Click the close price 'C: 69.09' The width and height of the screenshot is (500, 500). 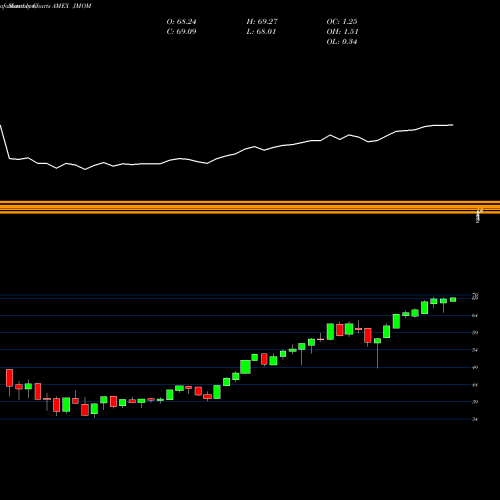coord(181,32)
